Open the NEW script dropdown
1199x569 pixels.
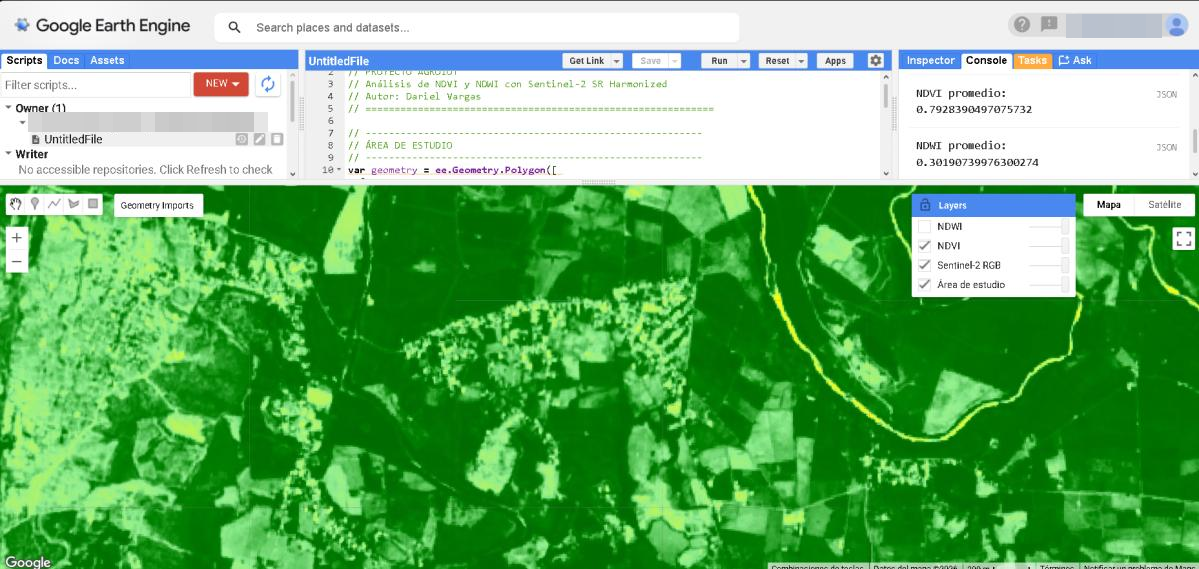(x=221, y=84)
